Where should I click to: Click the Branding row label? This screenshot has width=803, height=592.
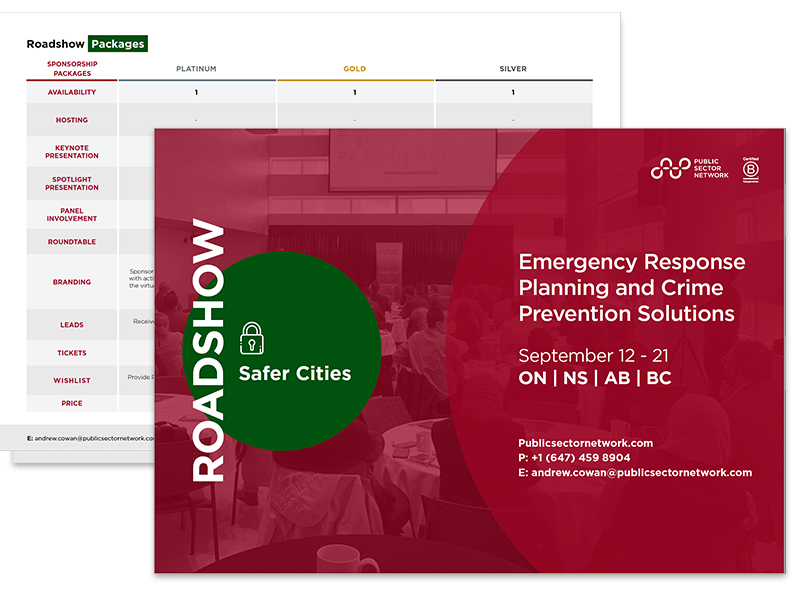click(72, 282)
